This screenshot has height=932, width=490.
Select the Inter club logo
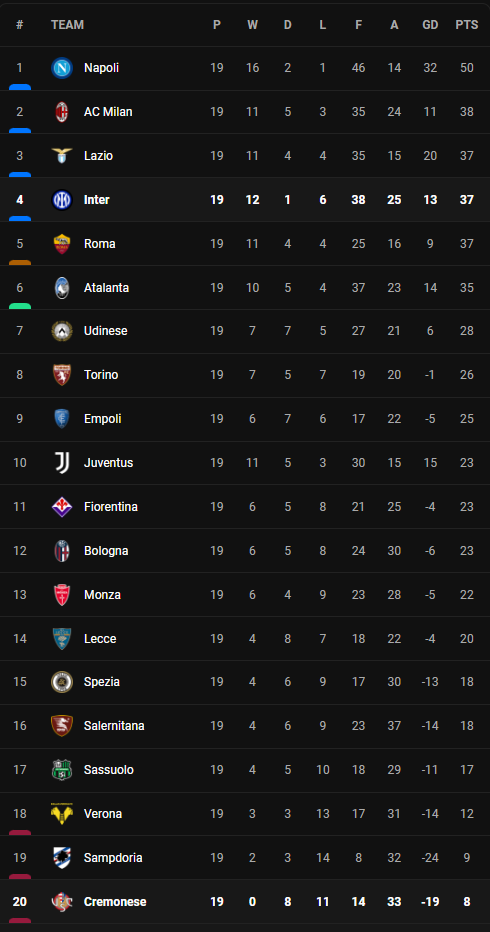click(x=62, y=200)
